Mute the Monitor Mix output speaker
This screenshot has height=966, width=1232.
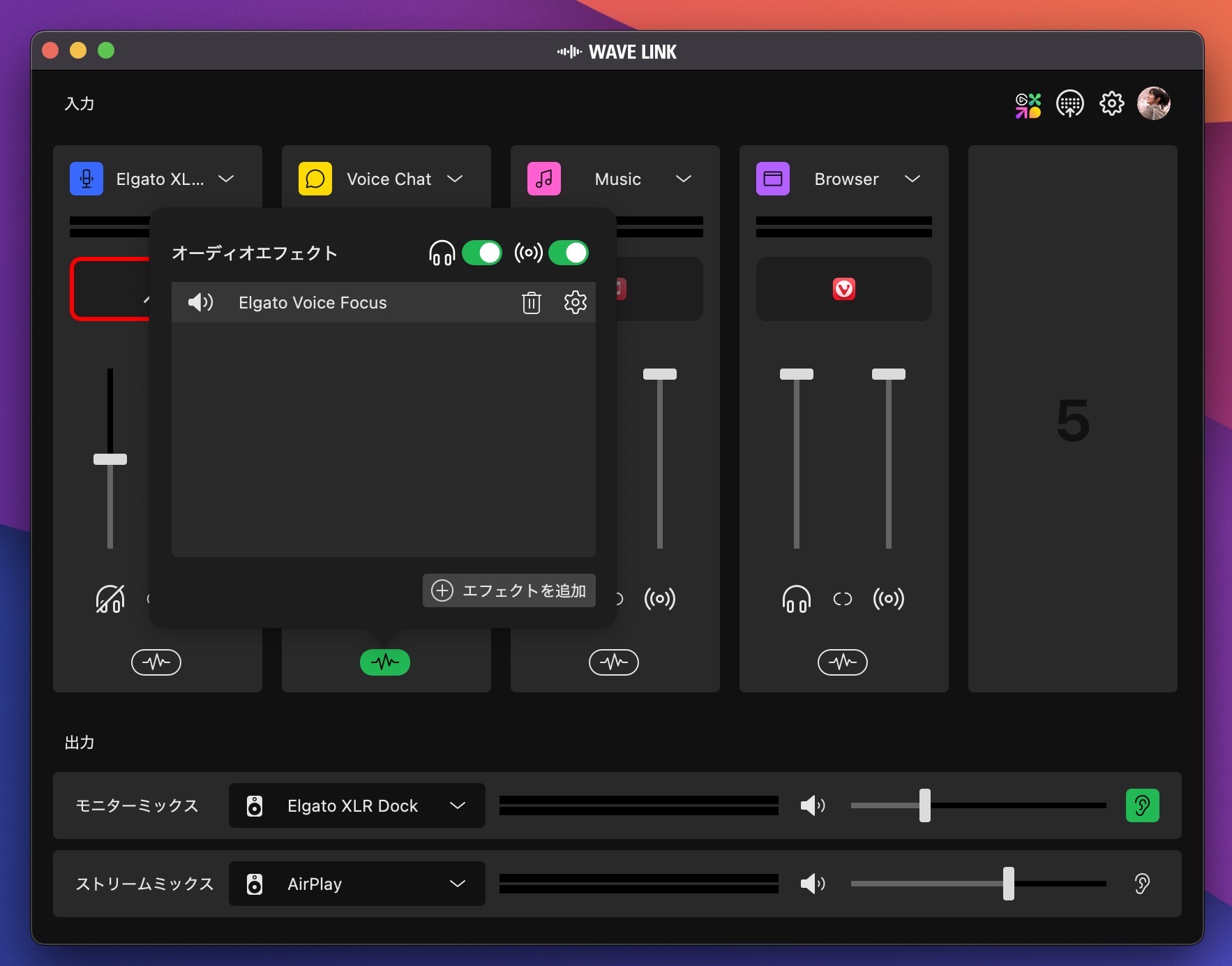tap(813, 806)
